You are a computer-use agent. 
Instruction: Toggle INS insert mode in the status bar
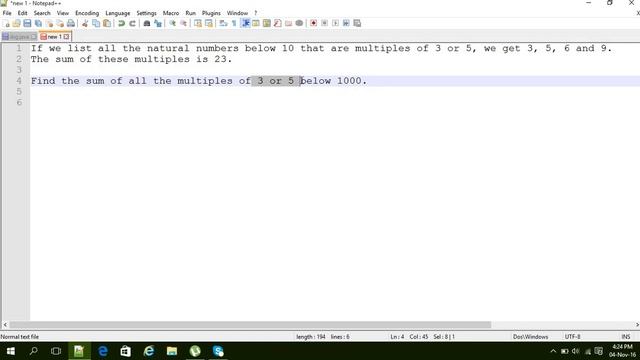click(x=626, y=337)
